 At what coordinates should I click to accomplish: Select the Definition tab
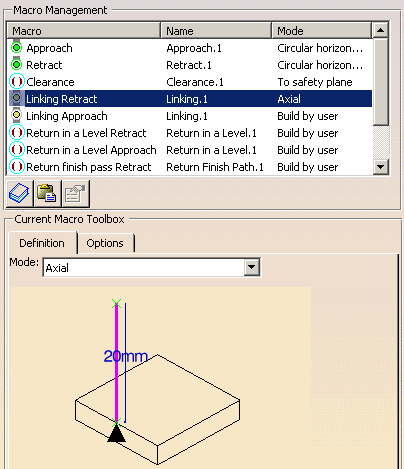coord(42,243)
